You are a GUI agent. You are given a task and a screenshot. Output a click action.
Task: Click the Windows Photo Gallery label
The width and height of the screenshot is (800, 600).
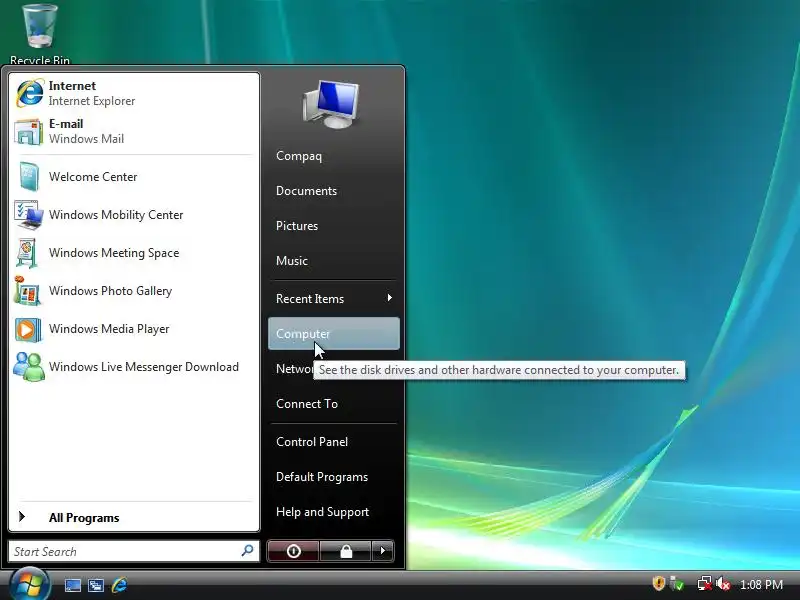110,291
